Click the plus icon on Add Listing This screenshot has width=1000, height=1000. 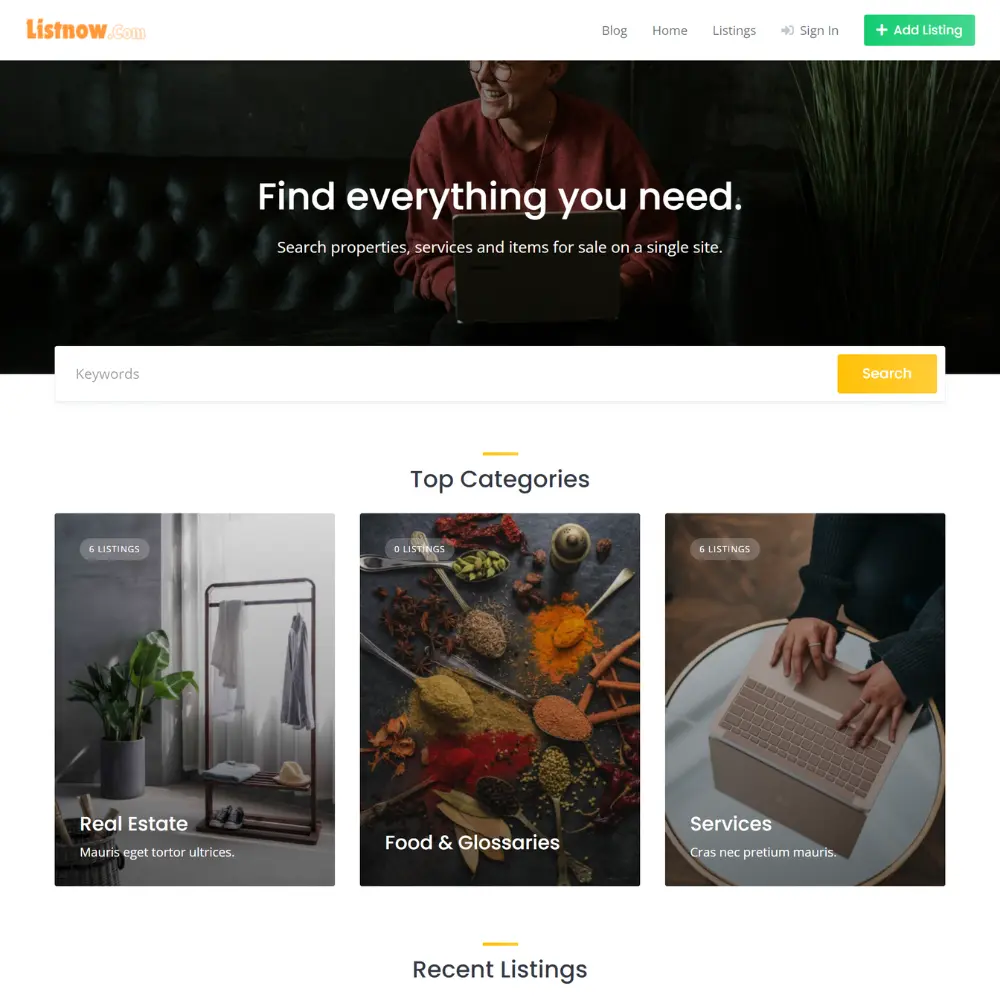pos(881,30)
